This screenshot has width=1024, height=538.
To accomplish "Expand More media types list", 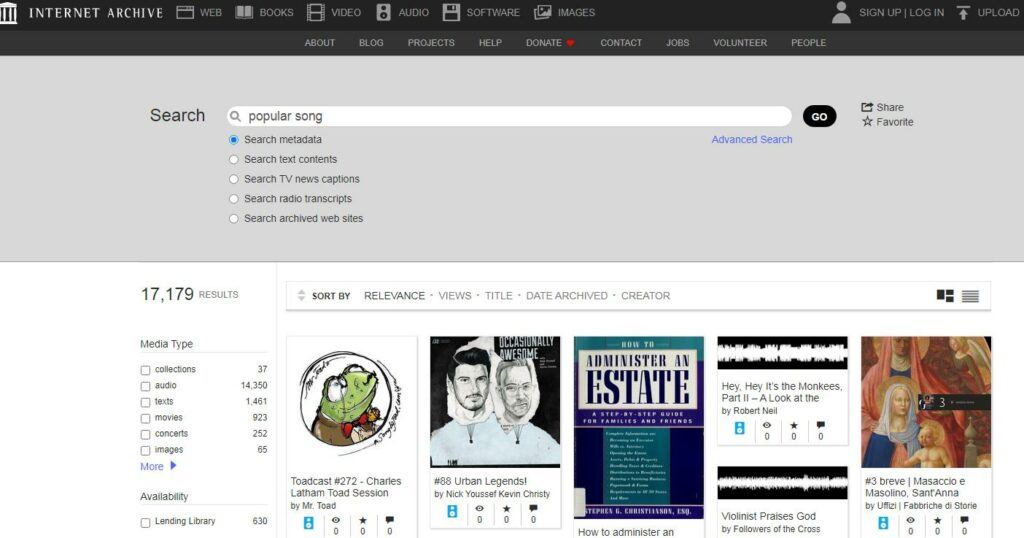I will pyautogui.click(x=158, y=466).
